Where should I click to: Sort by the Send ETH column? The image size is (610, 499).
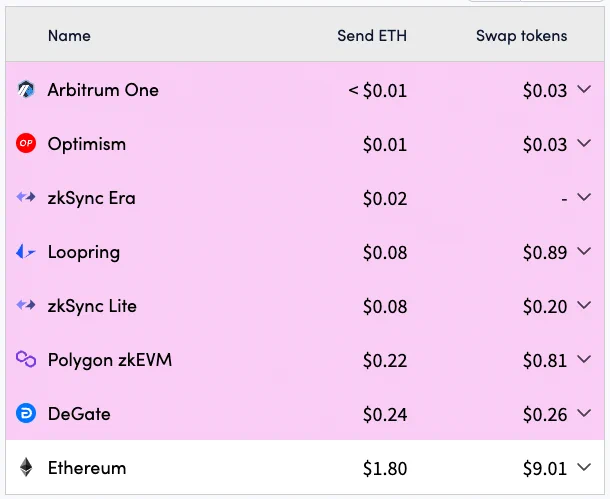[x=372, y=36]
